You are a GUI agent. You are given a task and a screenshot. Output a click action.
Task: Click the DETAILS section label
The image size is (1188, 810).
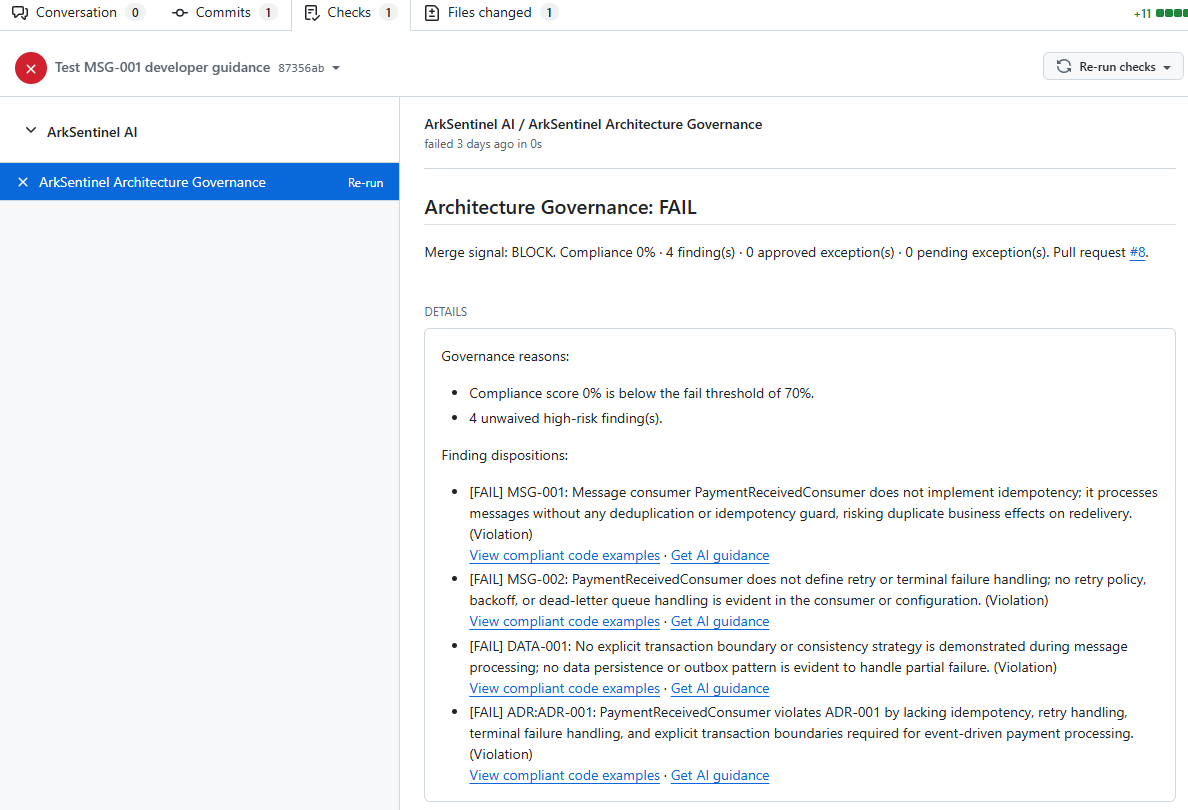click(446, 312)
